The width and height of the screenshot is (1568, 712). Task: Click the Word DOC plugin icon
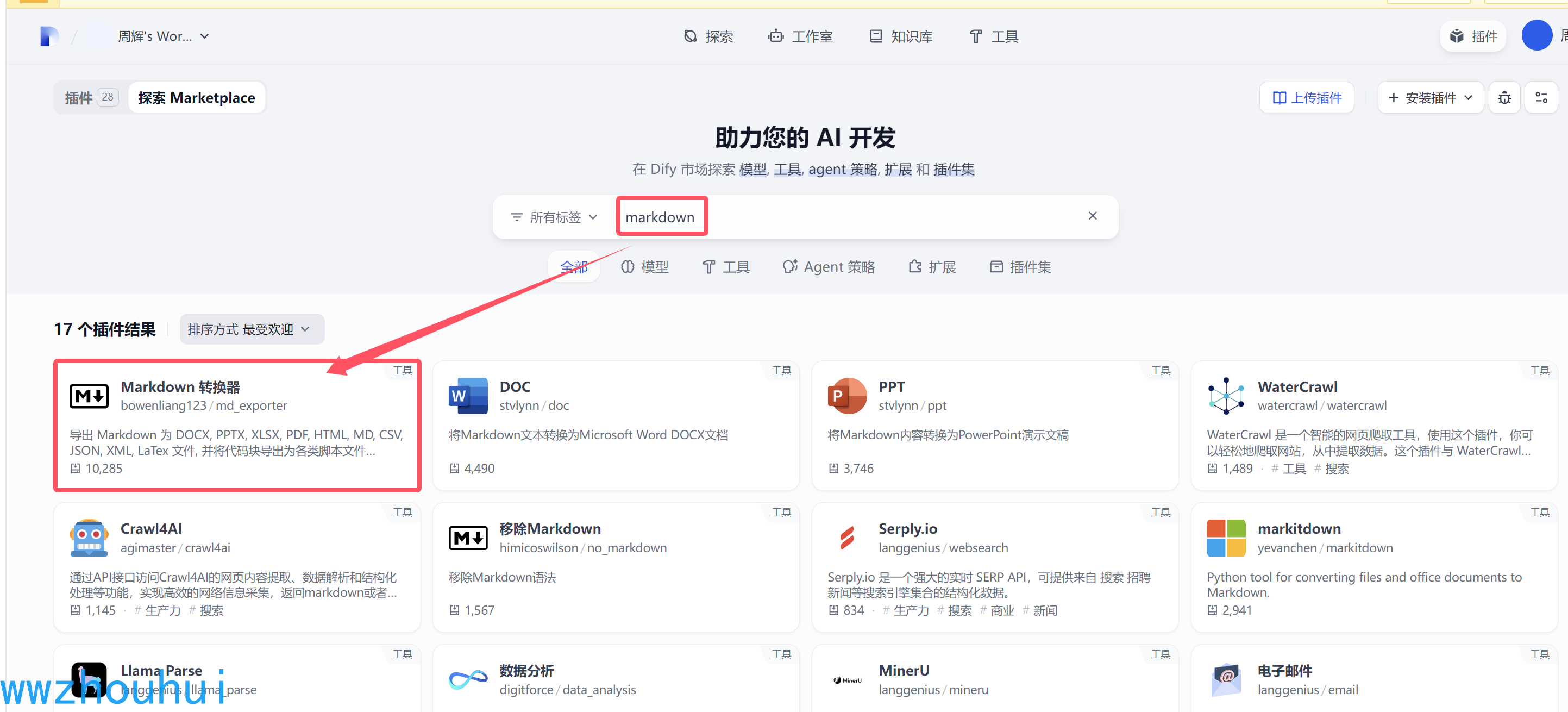pos(467,397)
